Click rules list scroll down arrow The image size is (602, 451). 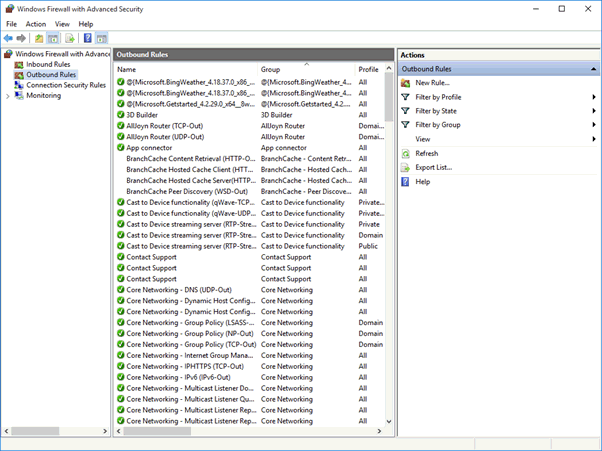pyautogui.click(x=389, y=421)
